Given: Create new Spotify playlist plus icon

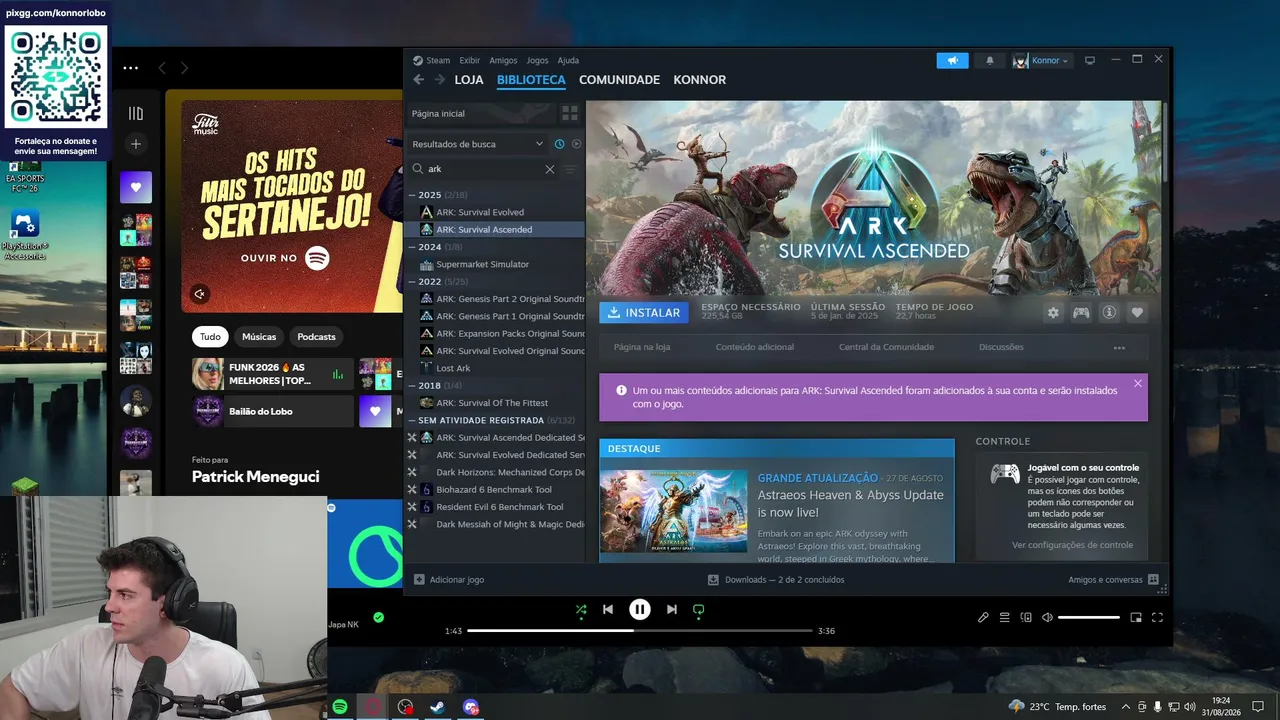Looking at the screenshot, I should coord(136,144).
